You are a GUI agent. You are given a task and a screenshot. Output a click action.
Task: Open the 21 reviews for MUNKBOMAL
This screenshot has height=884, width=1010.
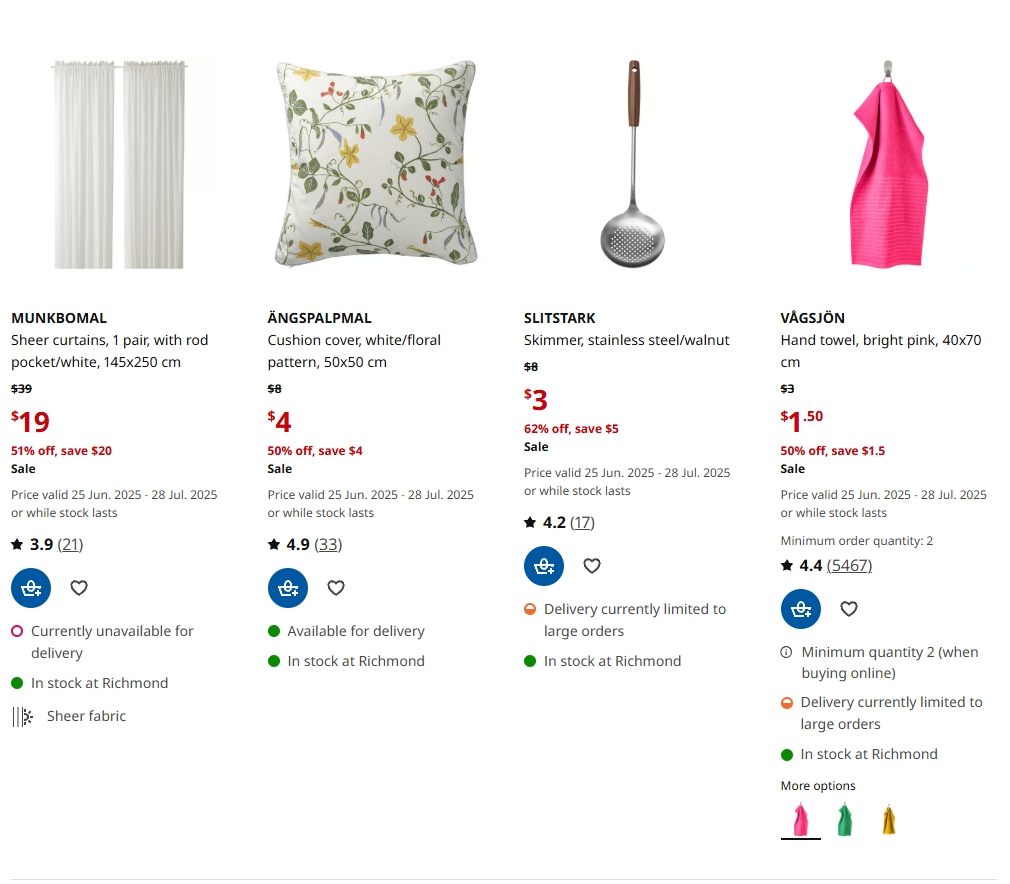click(70, 544)
